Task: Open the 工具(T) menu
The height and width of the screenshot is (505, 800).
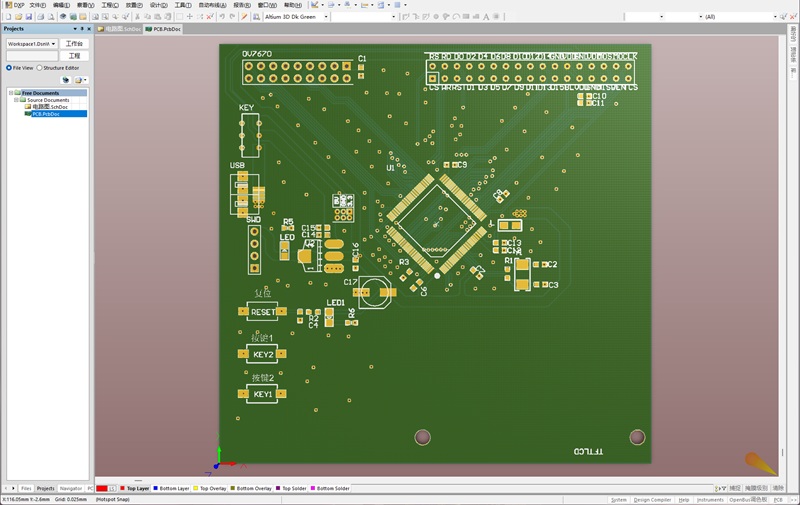Action: click(x=183, y=5)
